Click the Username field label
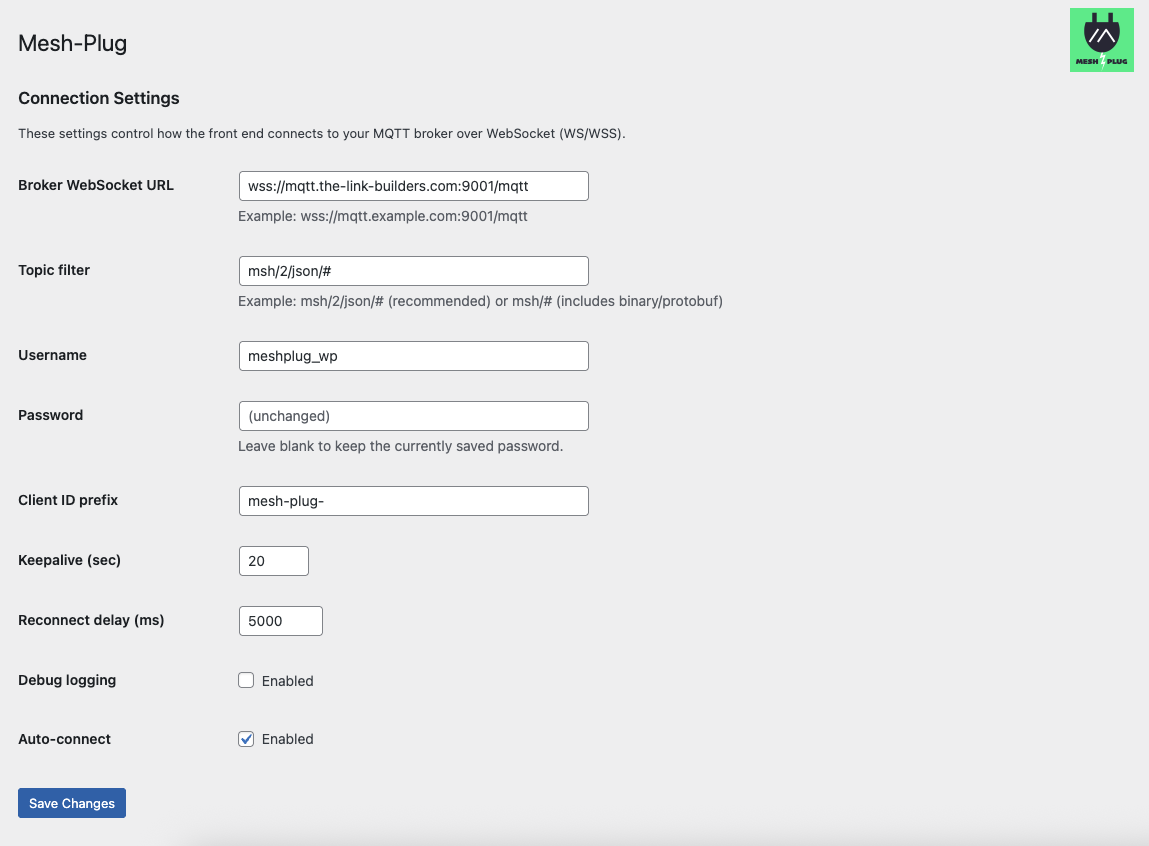 52,355
